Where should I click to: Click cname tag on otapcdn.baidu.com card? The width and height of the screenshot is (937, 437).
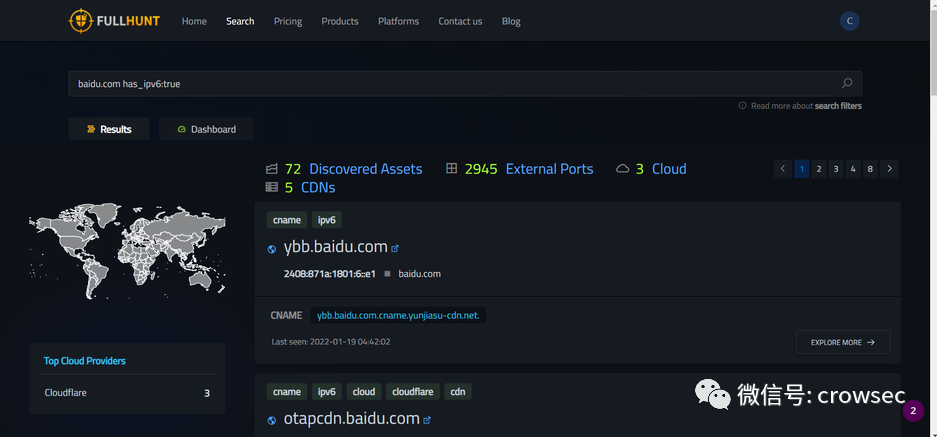click(287, 392)
